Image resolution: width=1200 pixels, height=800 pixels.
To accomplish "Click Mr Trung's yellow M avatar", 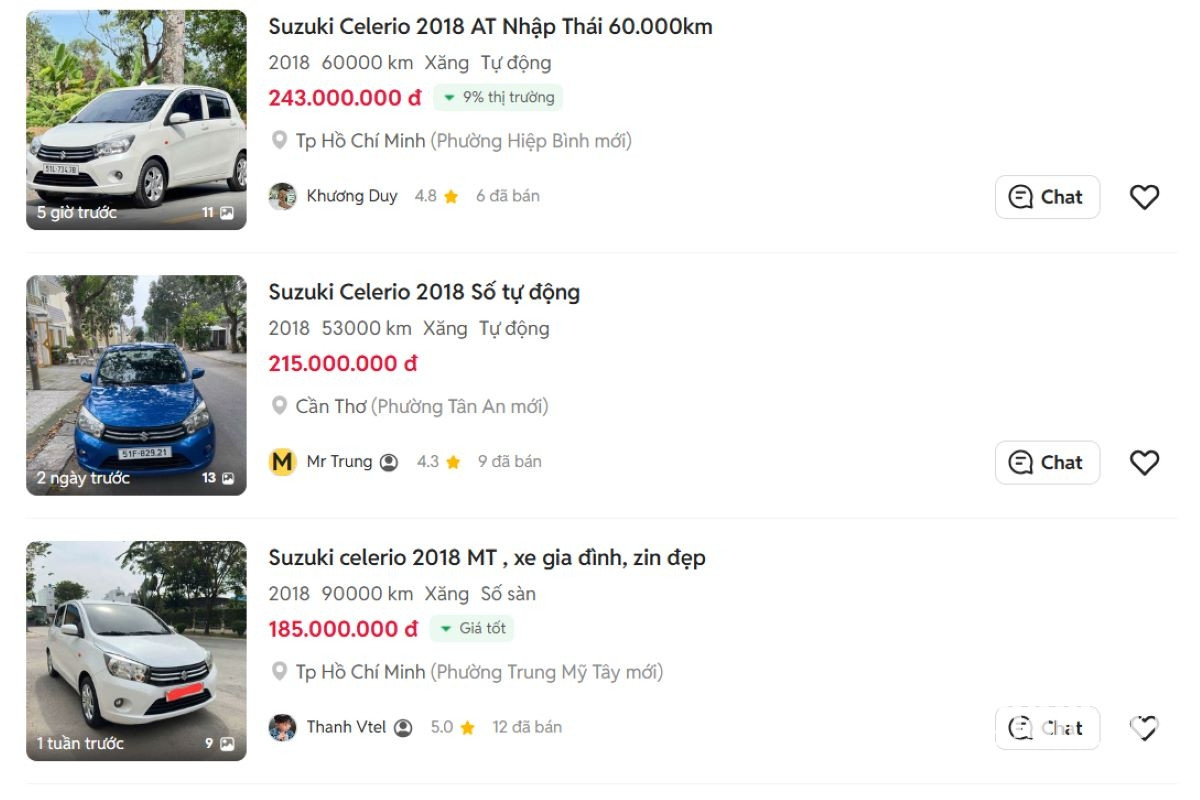I will pyautogui.click(x=283, y=462).
